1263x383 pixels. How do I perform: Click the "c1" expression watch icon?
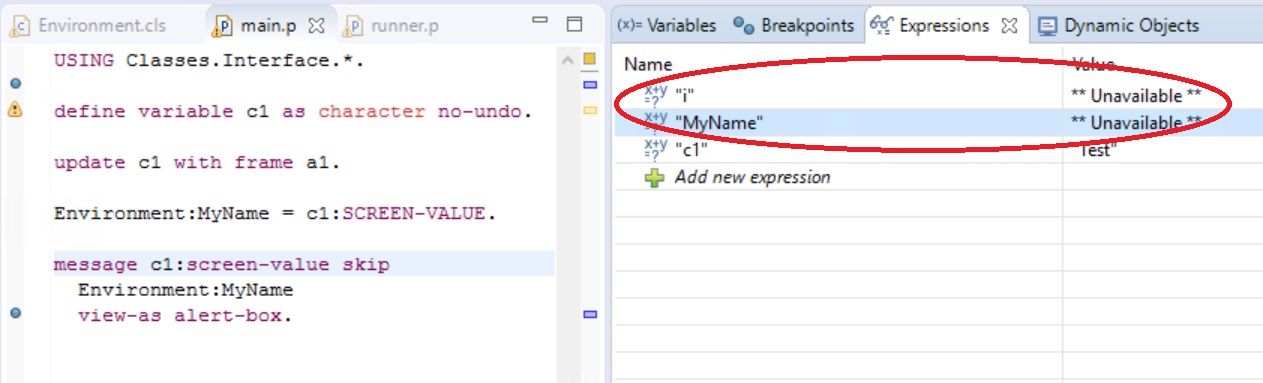655,150
